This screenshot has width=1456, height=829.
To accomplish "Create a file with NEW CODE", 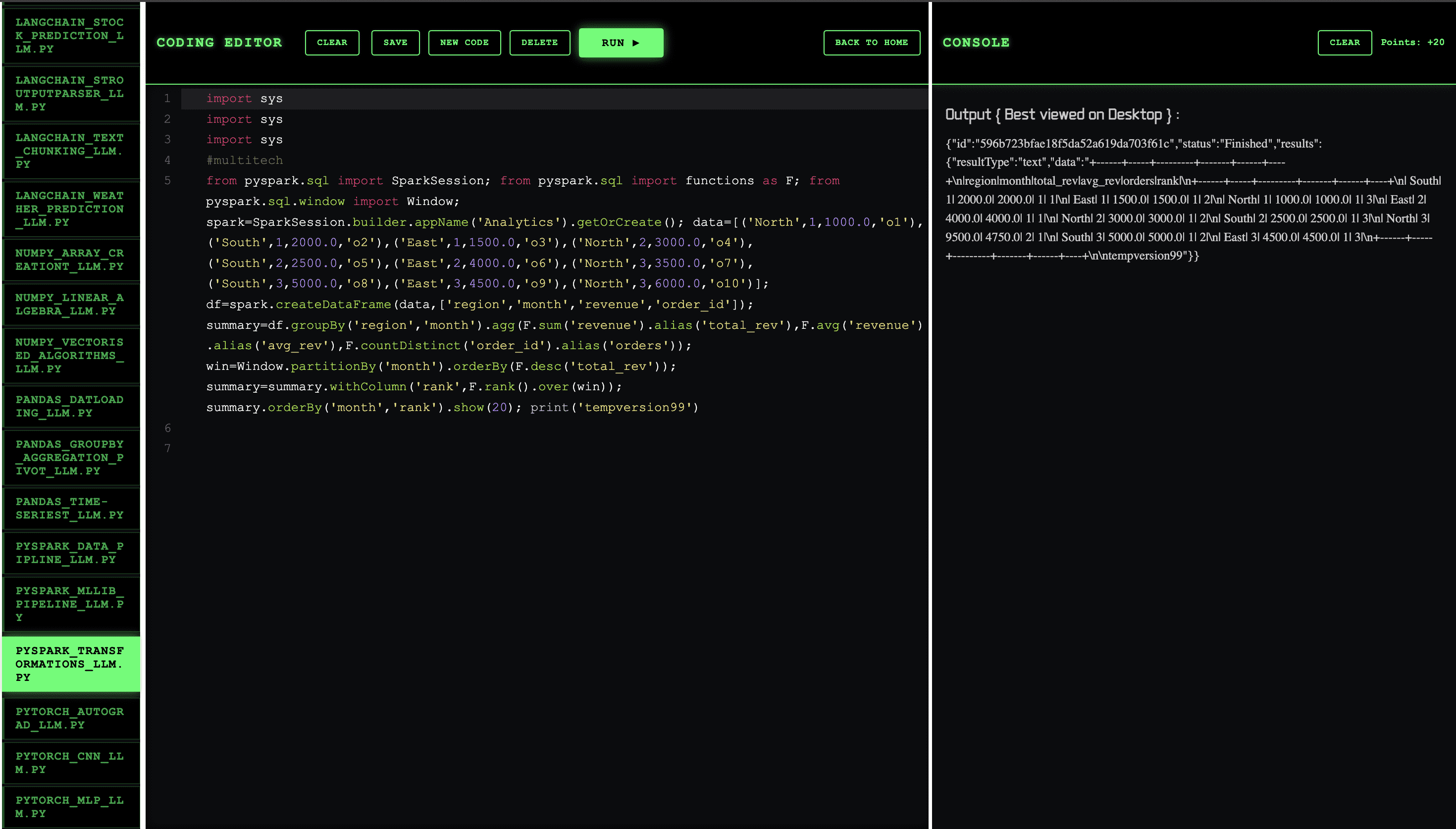I will [x=464, y=43].
